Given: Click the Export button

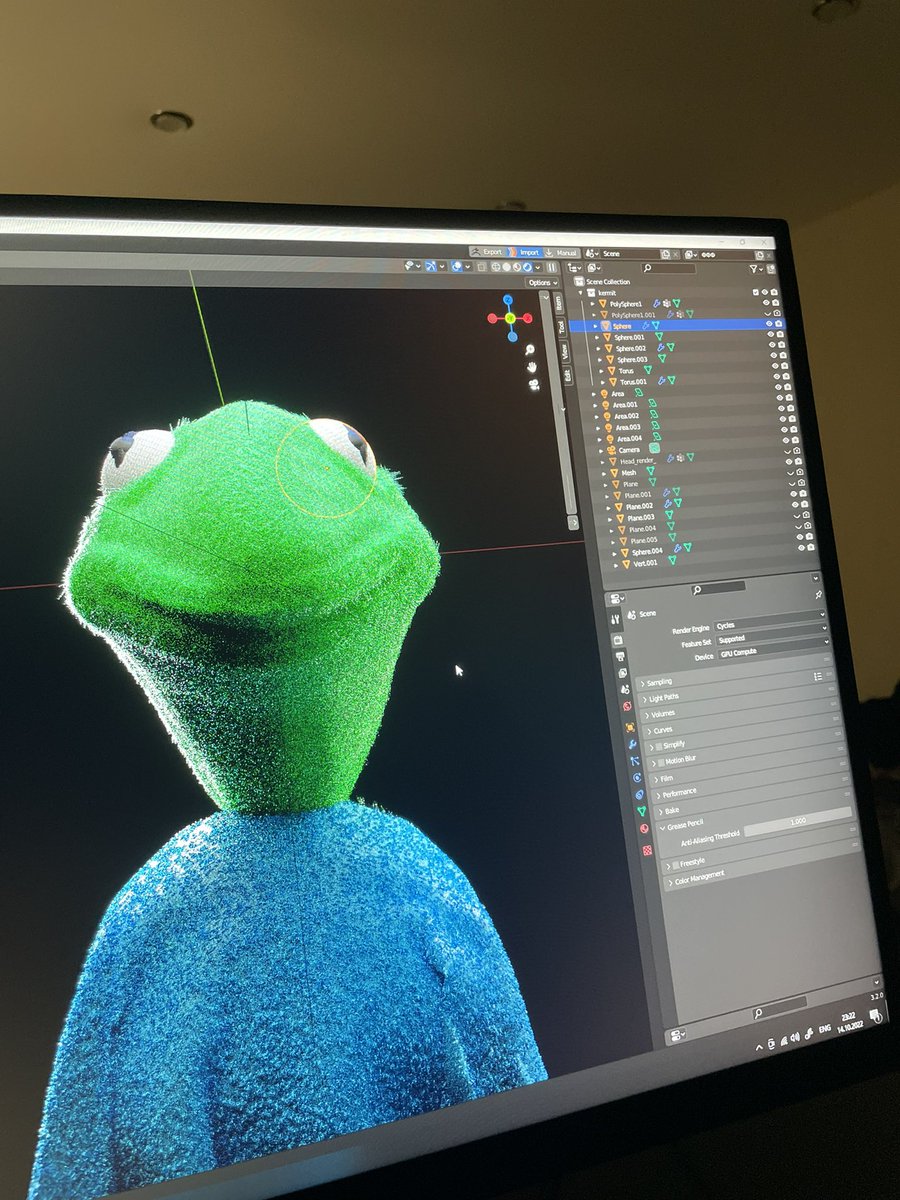Looking at the screenshot, I should [x=488, y=252].
